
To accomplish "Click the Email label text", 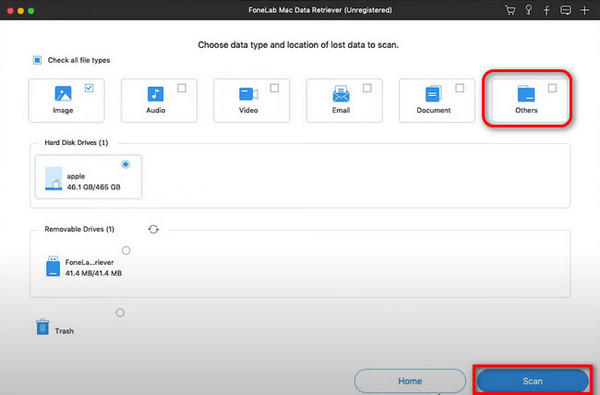I will pyautogui.click(x=341, y=110).
